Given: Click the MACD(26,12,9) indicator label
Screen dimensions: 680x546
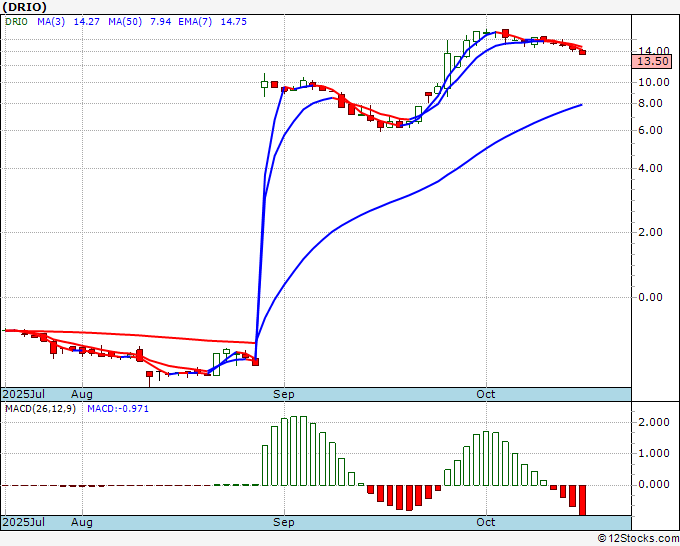Looking at the screenshot, I should [x=40, y=409].
